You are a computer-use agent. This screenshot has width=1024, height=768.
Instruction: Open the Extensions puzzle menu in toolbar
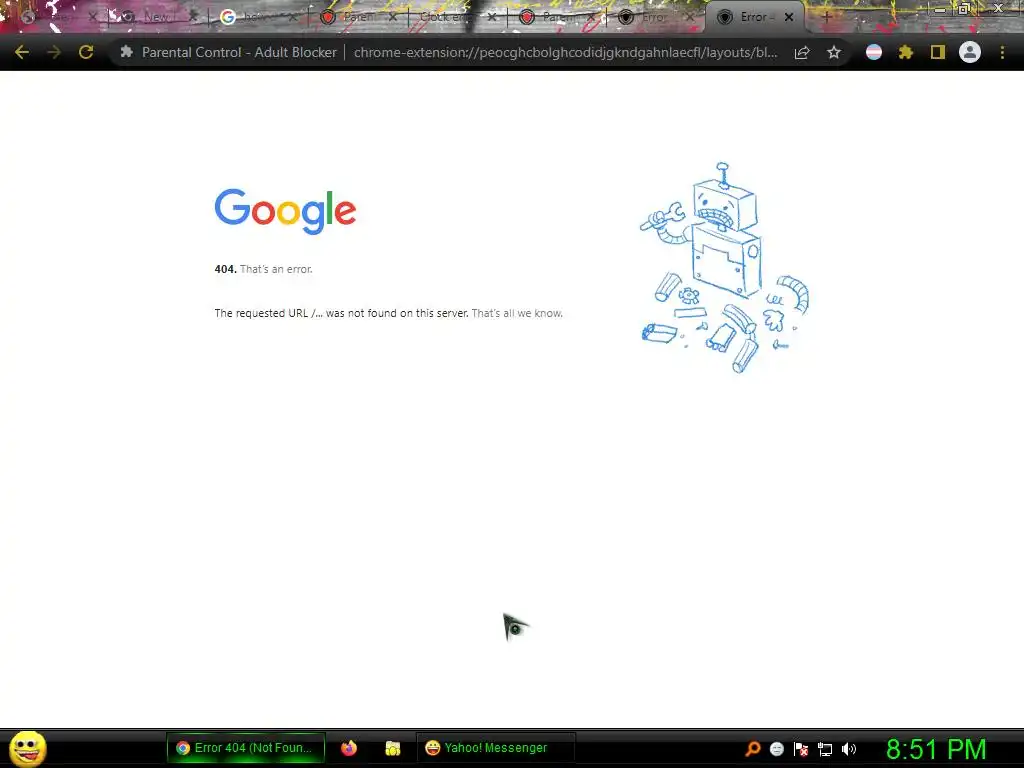[x=906, y=52]
